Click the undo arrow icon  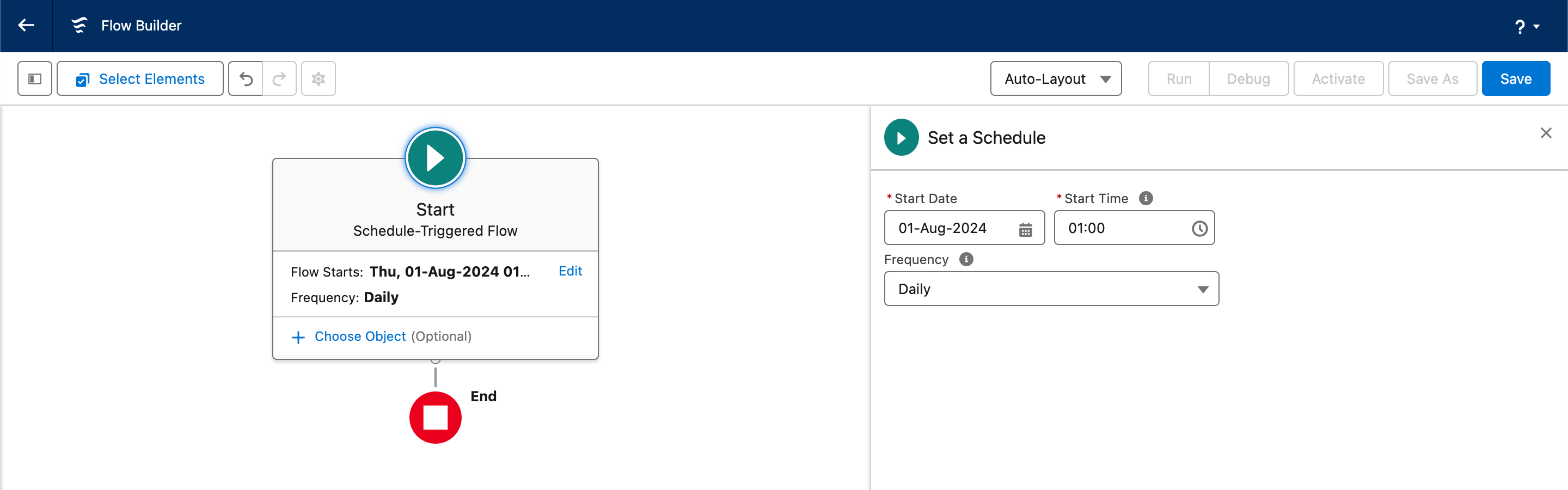click(x=246, y=79)
